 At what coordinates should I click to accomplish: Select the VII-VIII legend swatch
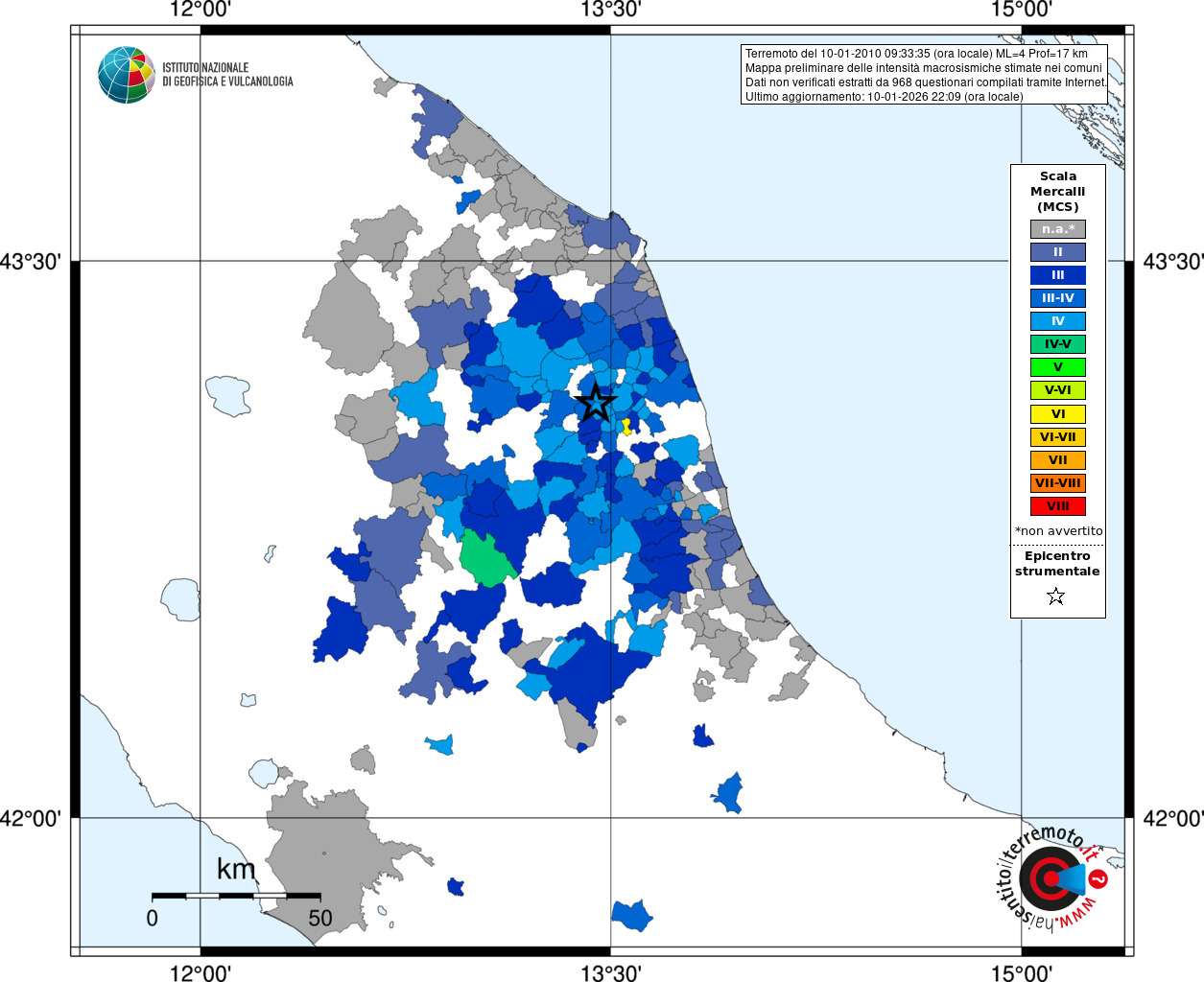pyautogui.click(x=1058, y=483)
